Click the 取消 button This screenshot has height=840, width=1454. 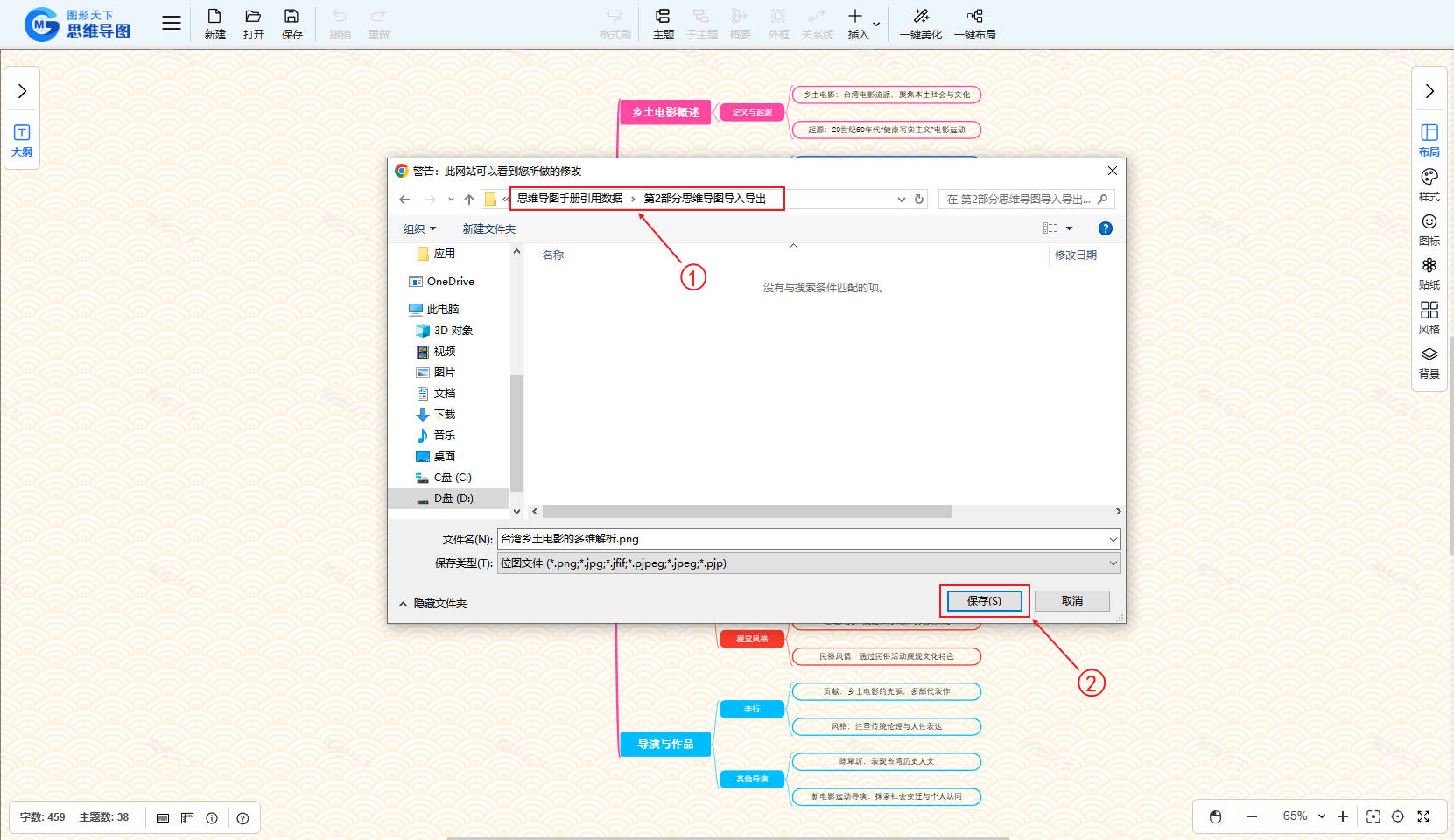(x=1071, y=601)
